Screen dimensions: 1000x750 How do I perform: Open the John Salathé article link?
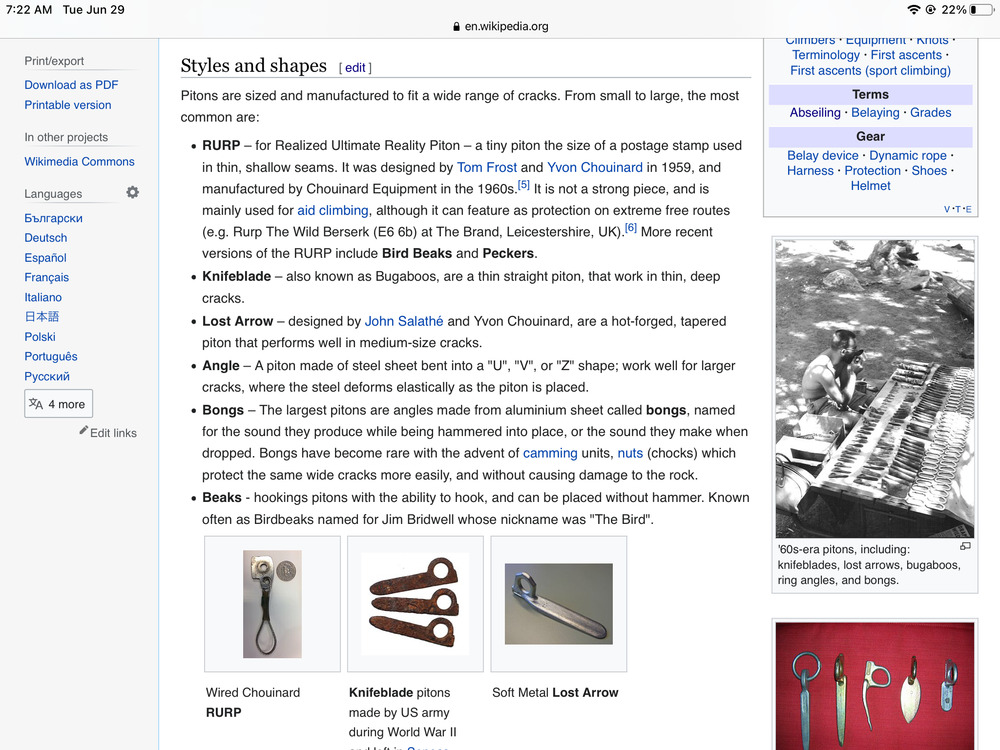(404, 321)
